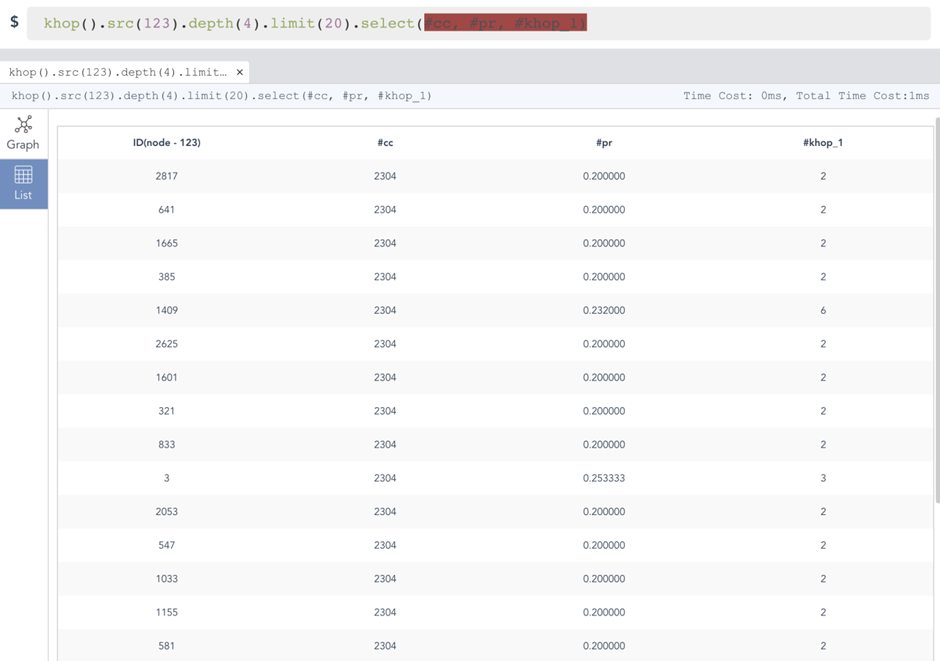940x661 pixels.
Task: Click the Time Cost status text
Action: [806, 96]
